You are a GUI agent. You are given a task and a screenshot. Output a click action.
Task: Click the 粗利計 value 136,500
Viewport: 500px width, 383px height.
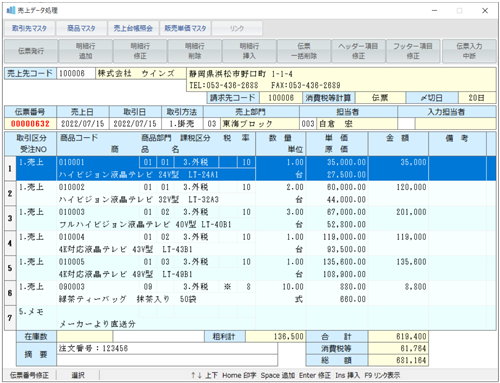[275, 336]
